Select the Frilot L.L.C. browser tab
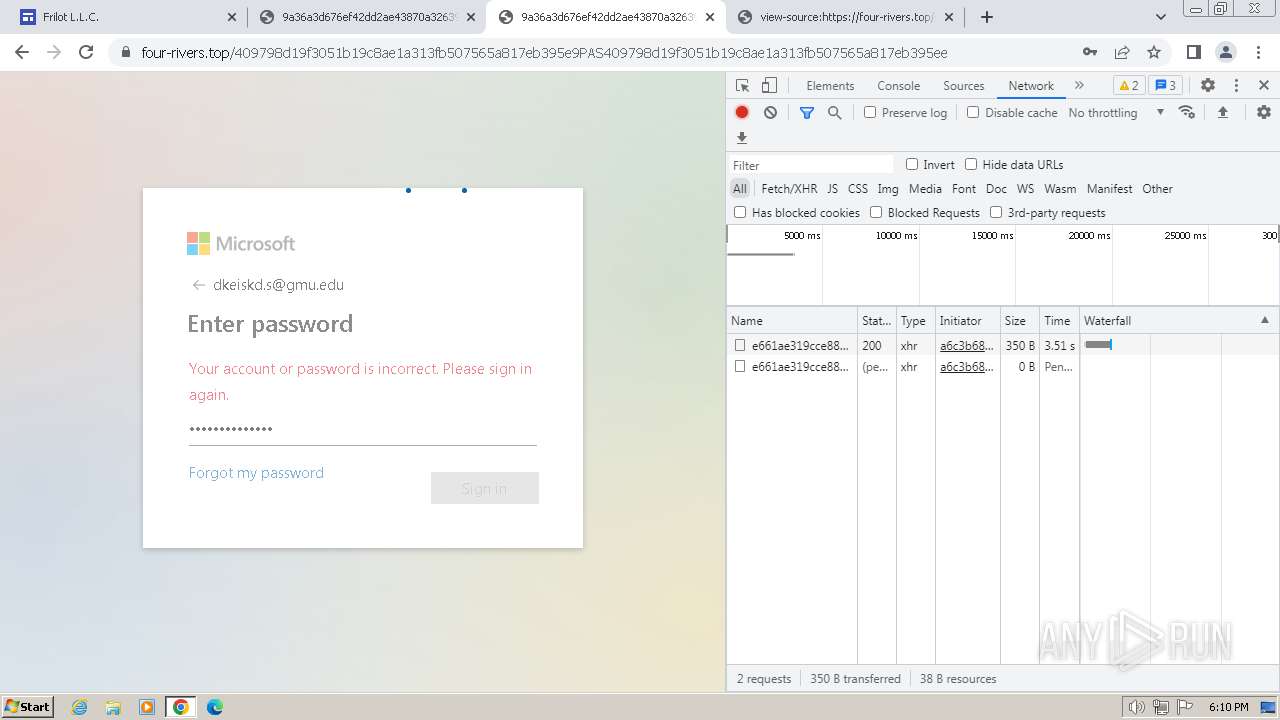1280x720 pixels. pos(126,17)
